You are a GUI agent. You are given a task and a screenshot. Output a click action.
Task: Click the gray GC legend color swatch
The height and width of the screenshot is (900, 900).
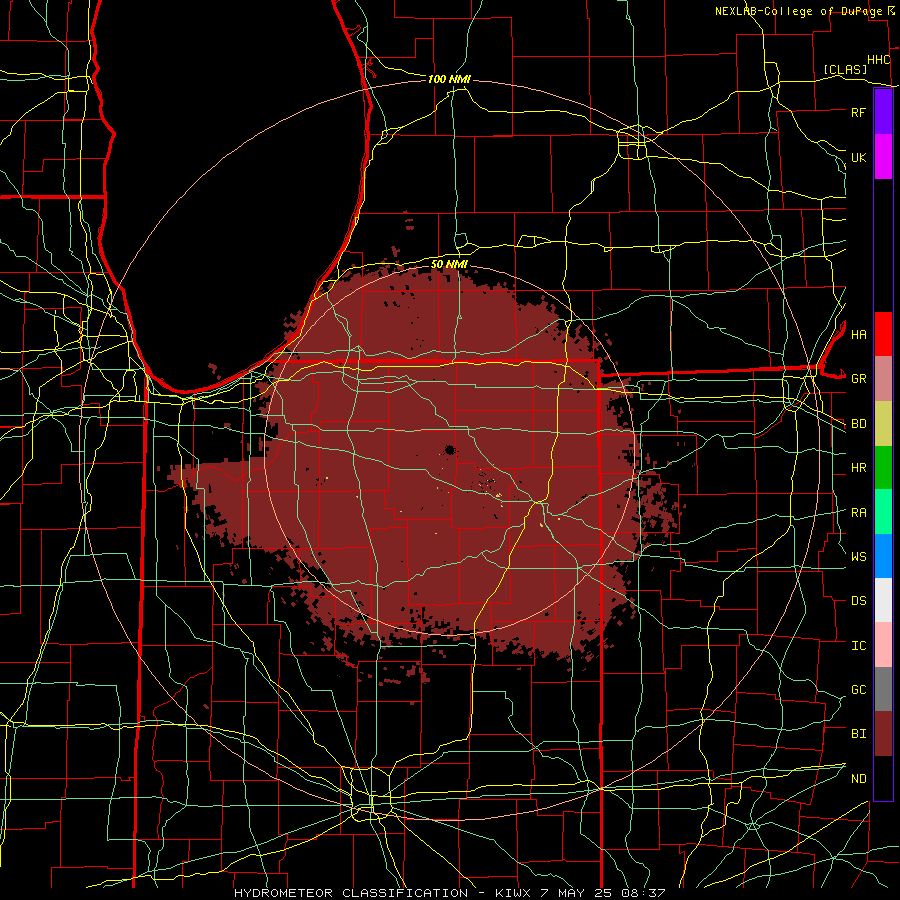click(883, 689)
